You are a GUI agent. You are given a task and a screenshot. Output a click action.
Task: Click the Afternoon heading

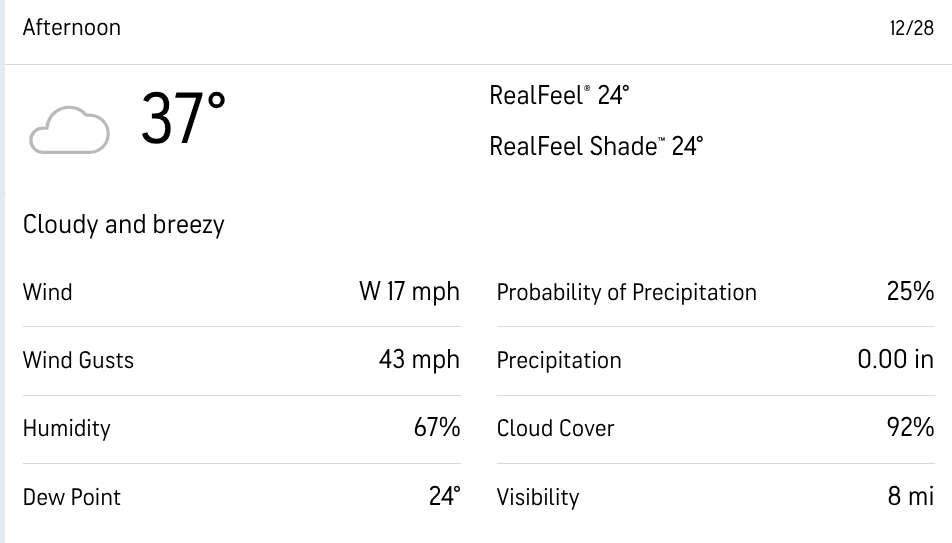(x=72, y=27)
